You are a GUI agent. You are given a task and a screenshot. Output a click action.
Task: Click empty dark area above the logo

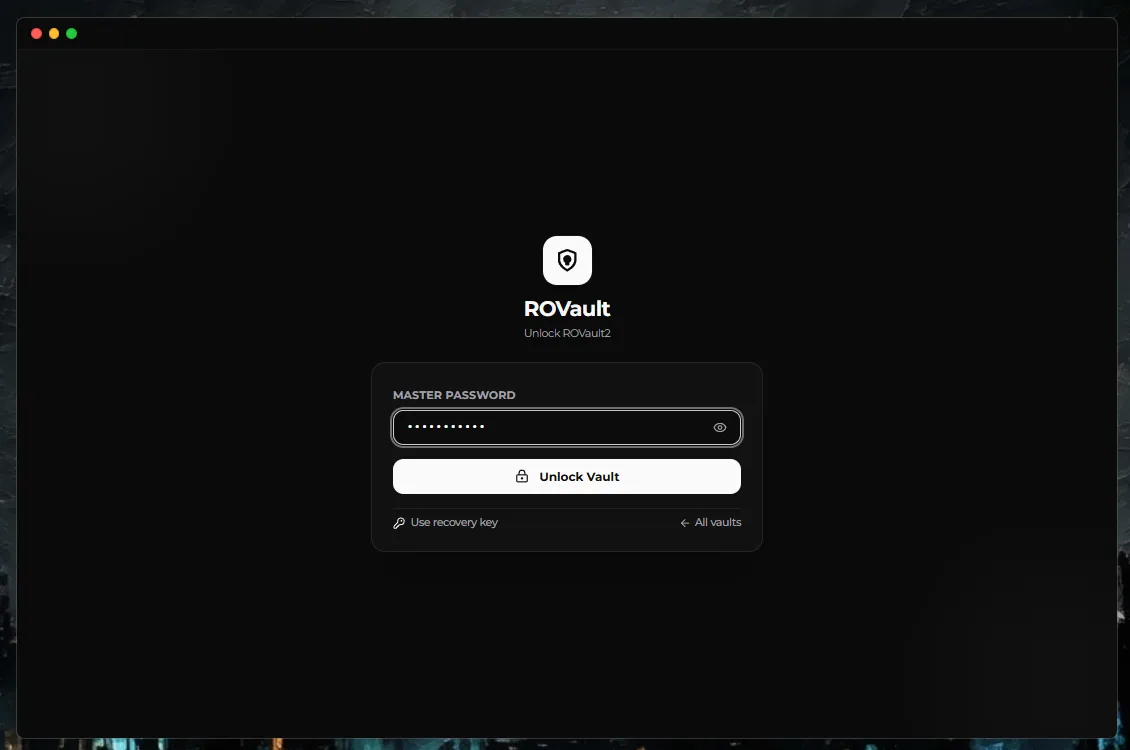point(567,144)
